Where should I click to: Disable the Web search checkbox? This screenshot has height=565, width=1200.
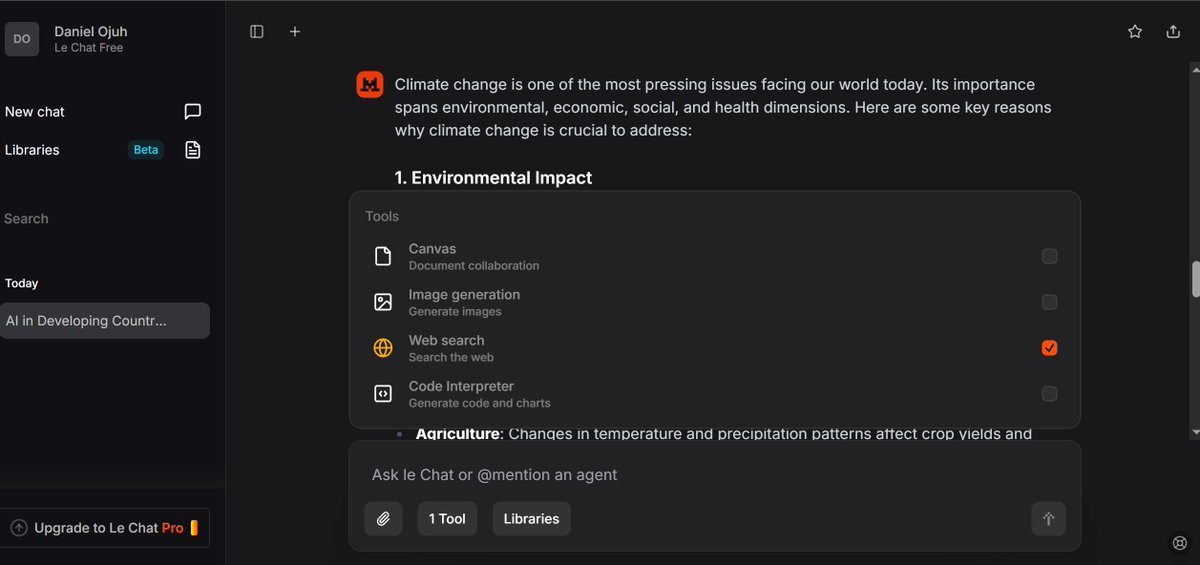(x=1049, y=348)
